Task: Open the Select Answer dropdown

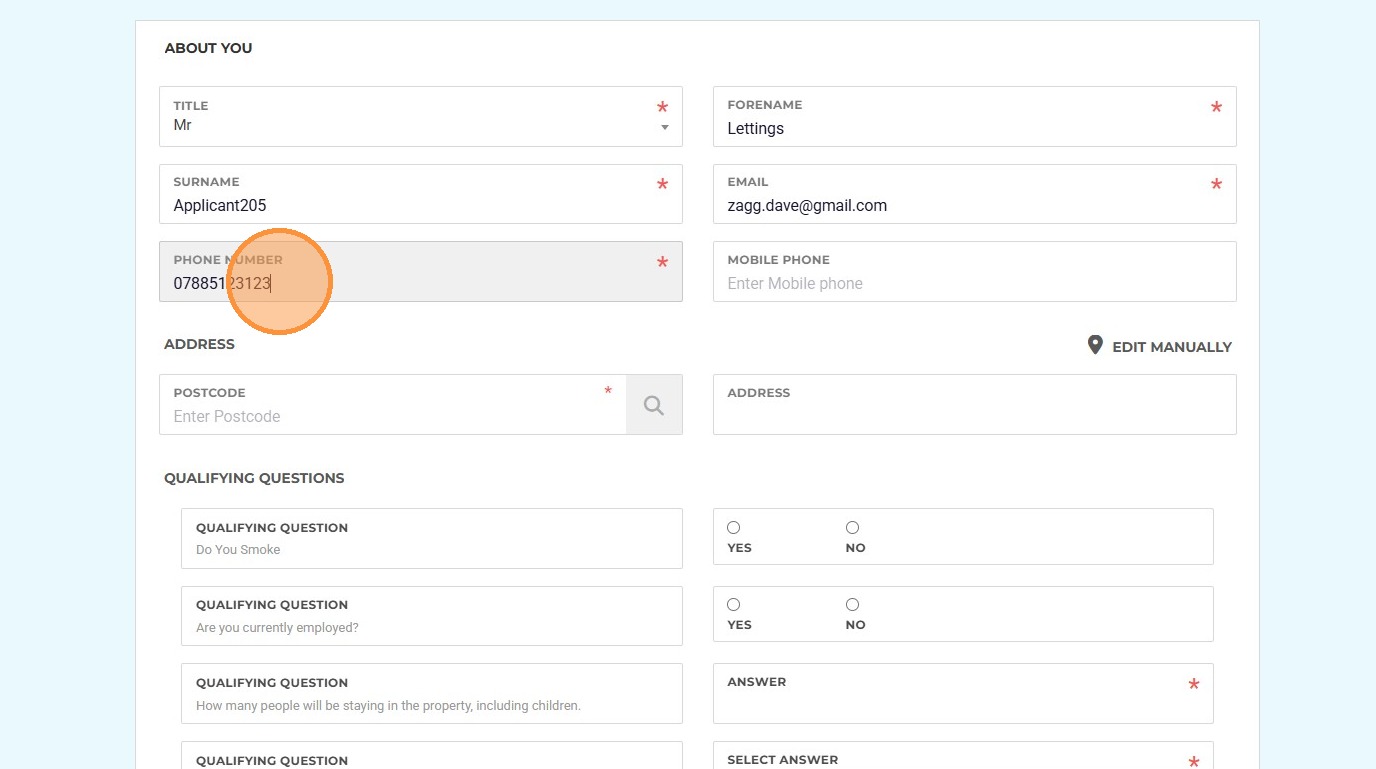Action: 963,756
